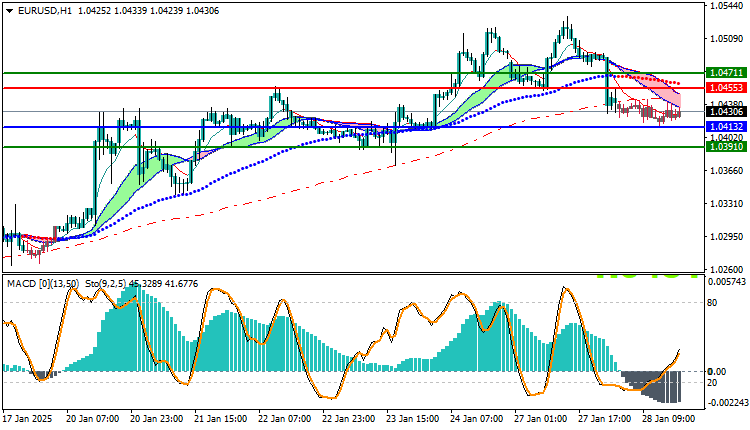Click the 27 Jan 17:00 time label
The image size is (750, 430).
click(605, 419)
